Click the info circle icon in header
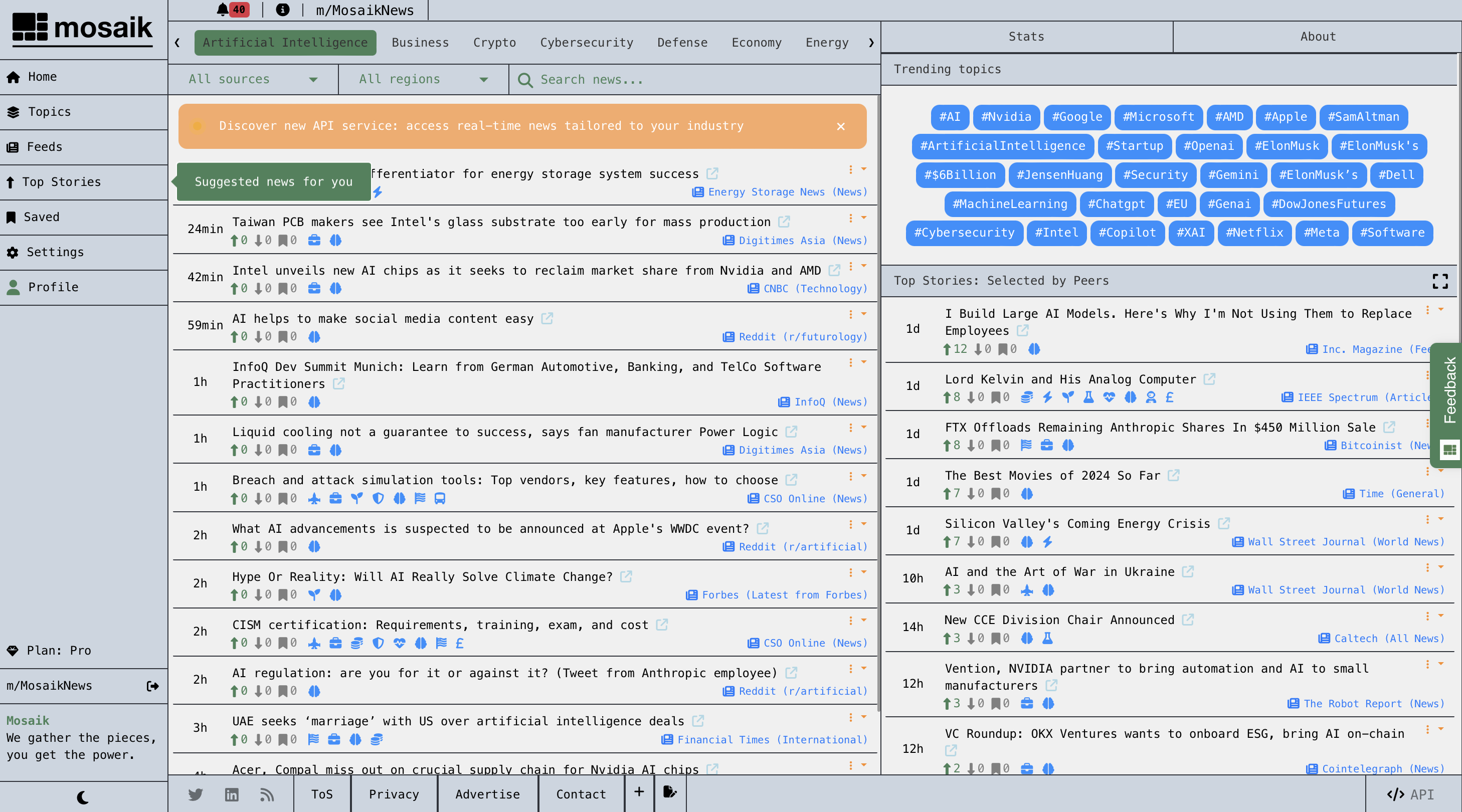The width and height of the screenshot is (1462, 812). (x=282, y=10)
